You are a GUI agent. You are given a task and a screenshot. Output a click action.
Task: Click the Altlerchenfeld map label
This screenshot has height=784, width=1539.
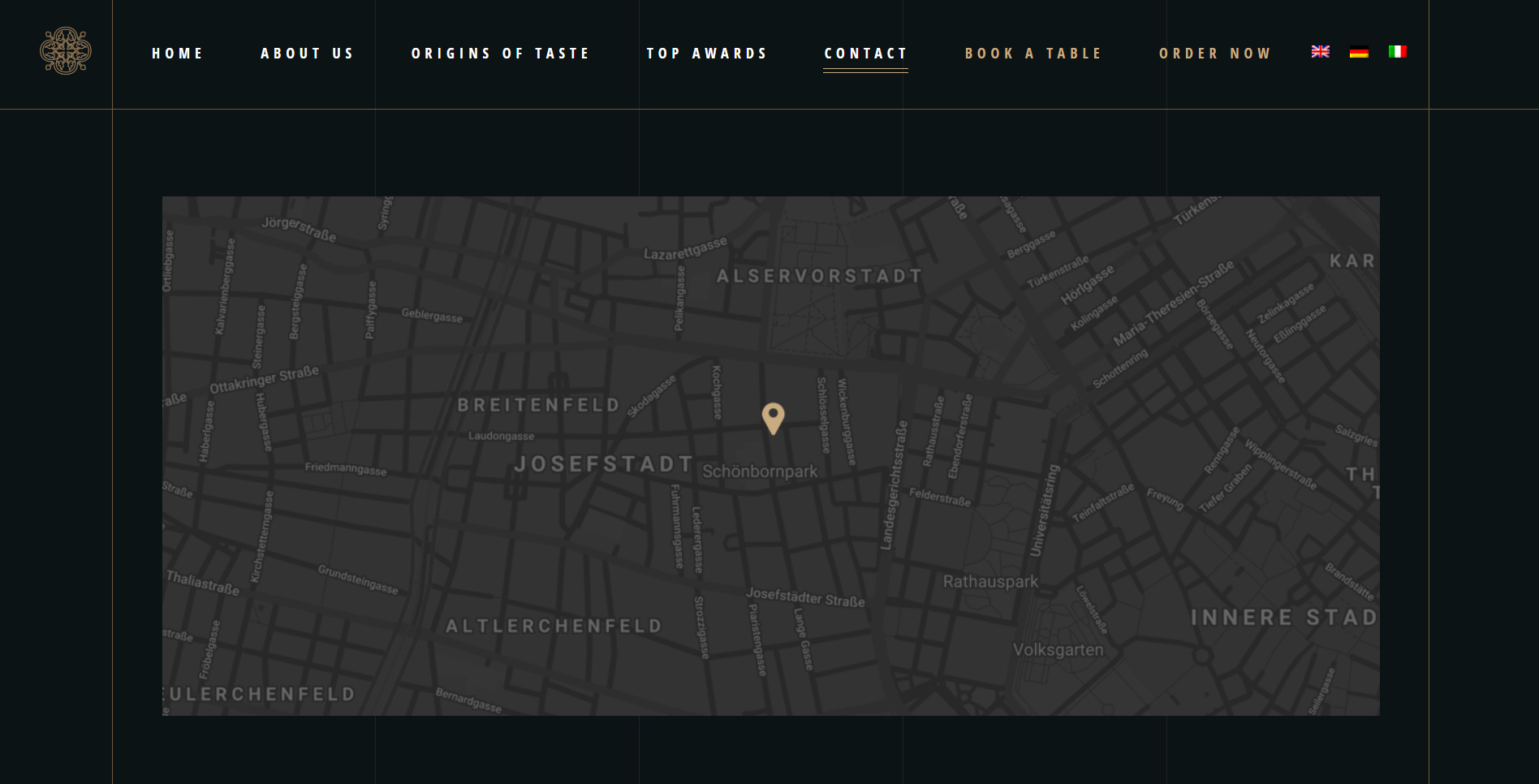tap(554, 626)
